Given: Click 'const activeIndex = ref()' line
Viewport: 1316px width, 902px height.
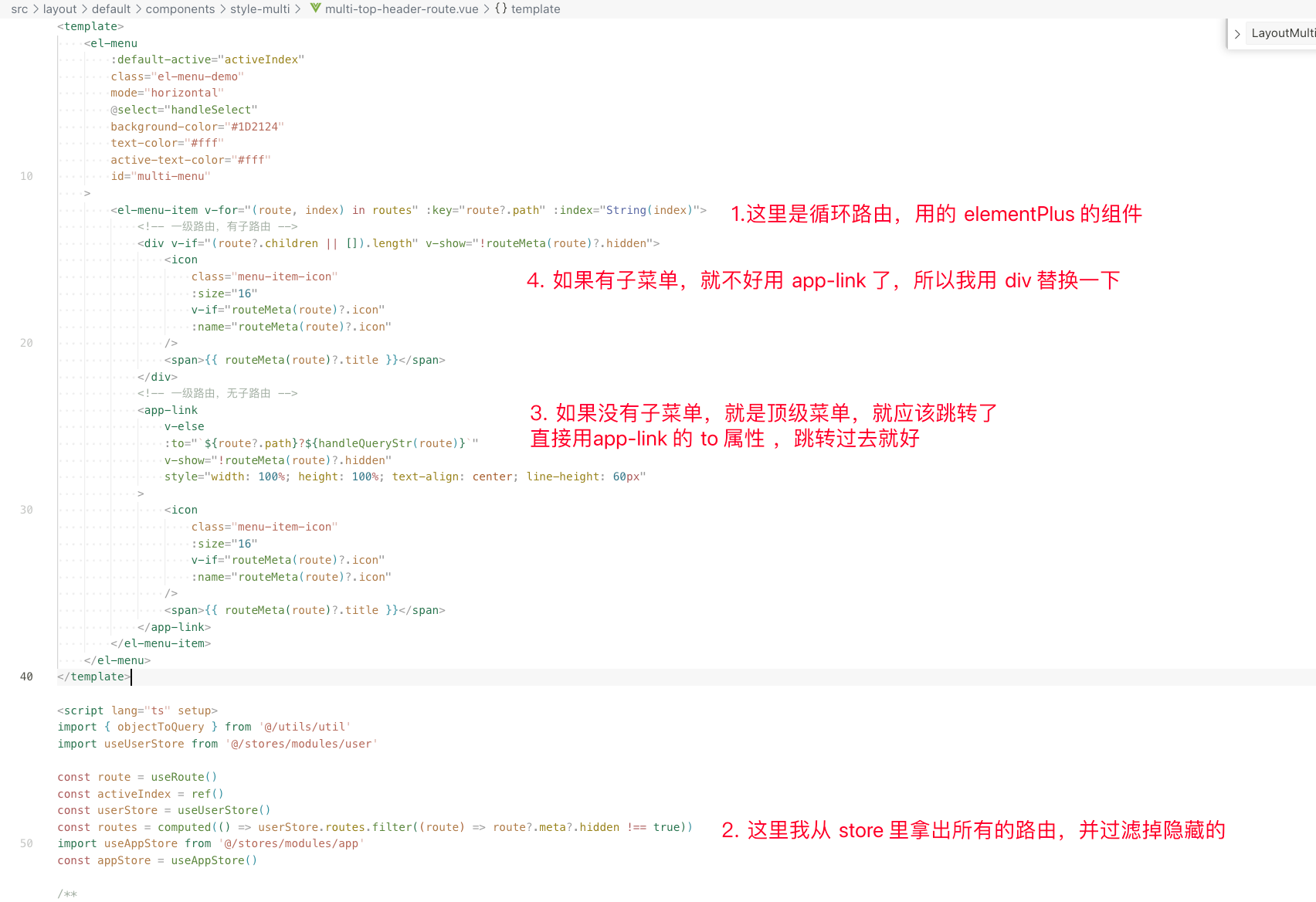Looking at the screenshot, I should tap(141, 794).
